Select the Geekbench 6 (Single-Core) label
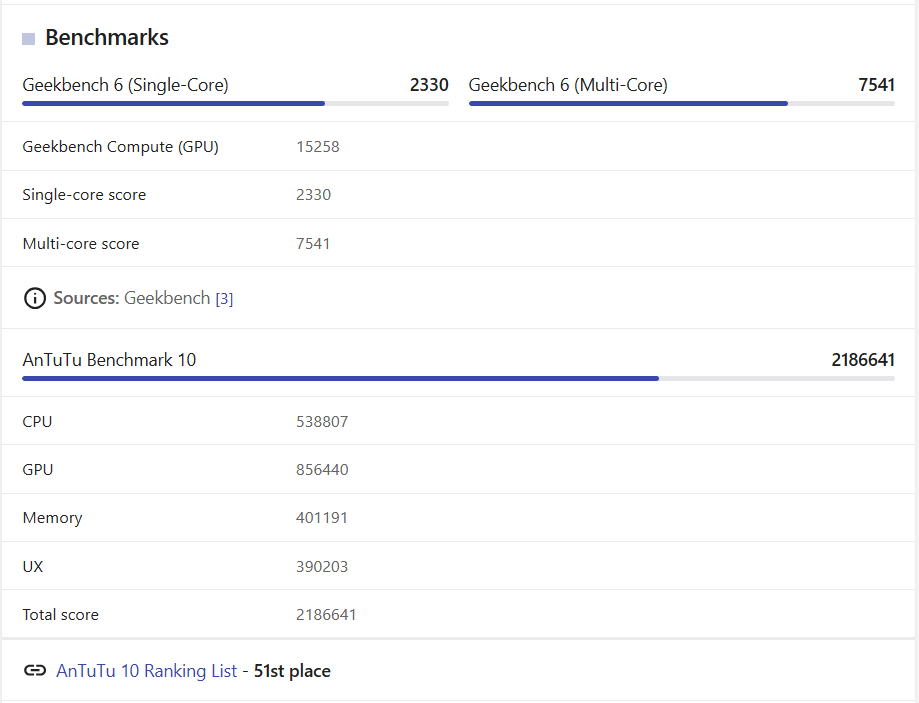The height and width of the screenshot is (703, 919). tap(125, 85)
